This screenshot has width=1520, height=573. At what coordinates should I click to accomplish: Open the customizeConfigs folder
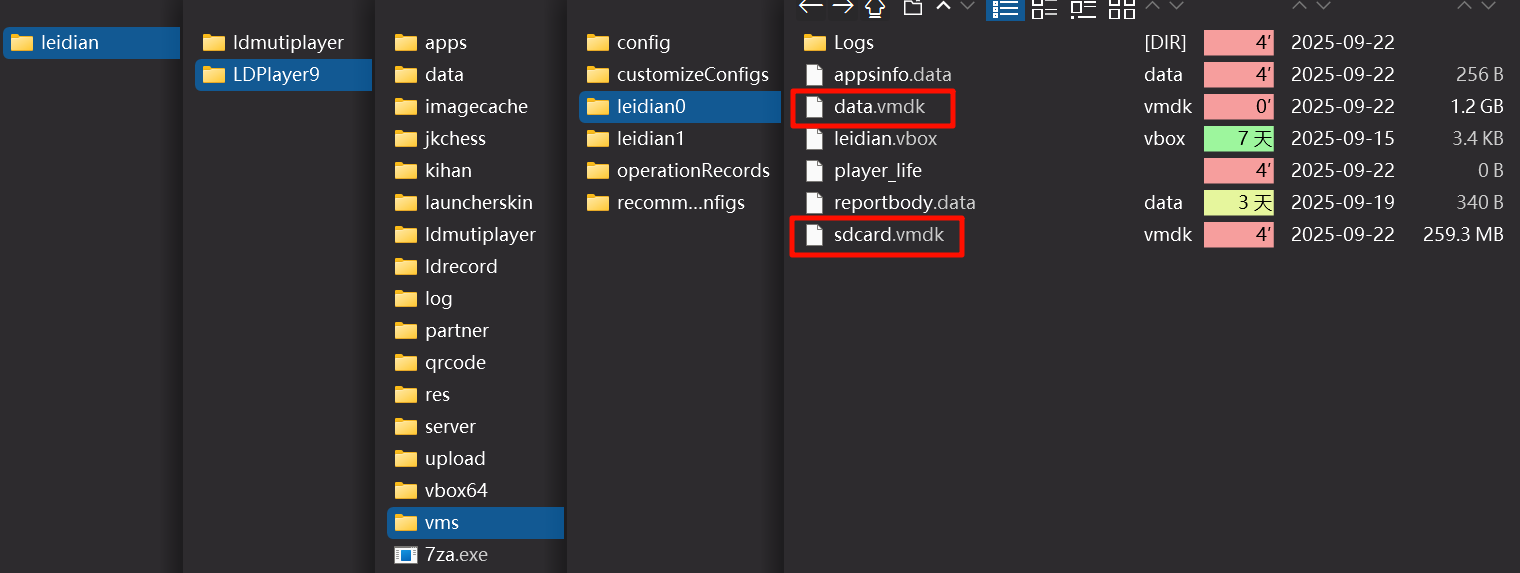point(692,74)
